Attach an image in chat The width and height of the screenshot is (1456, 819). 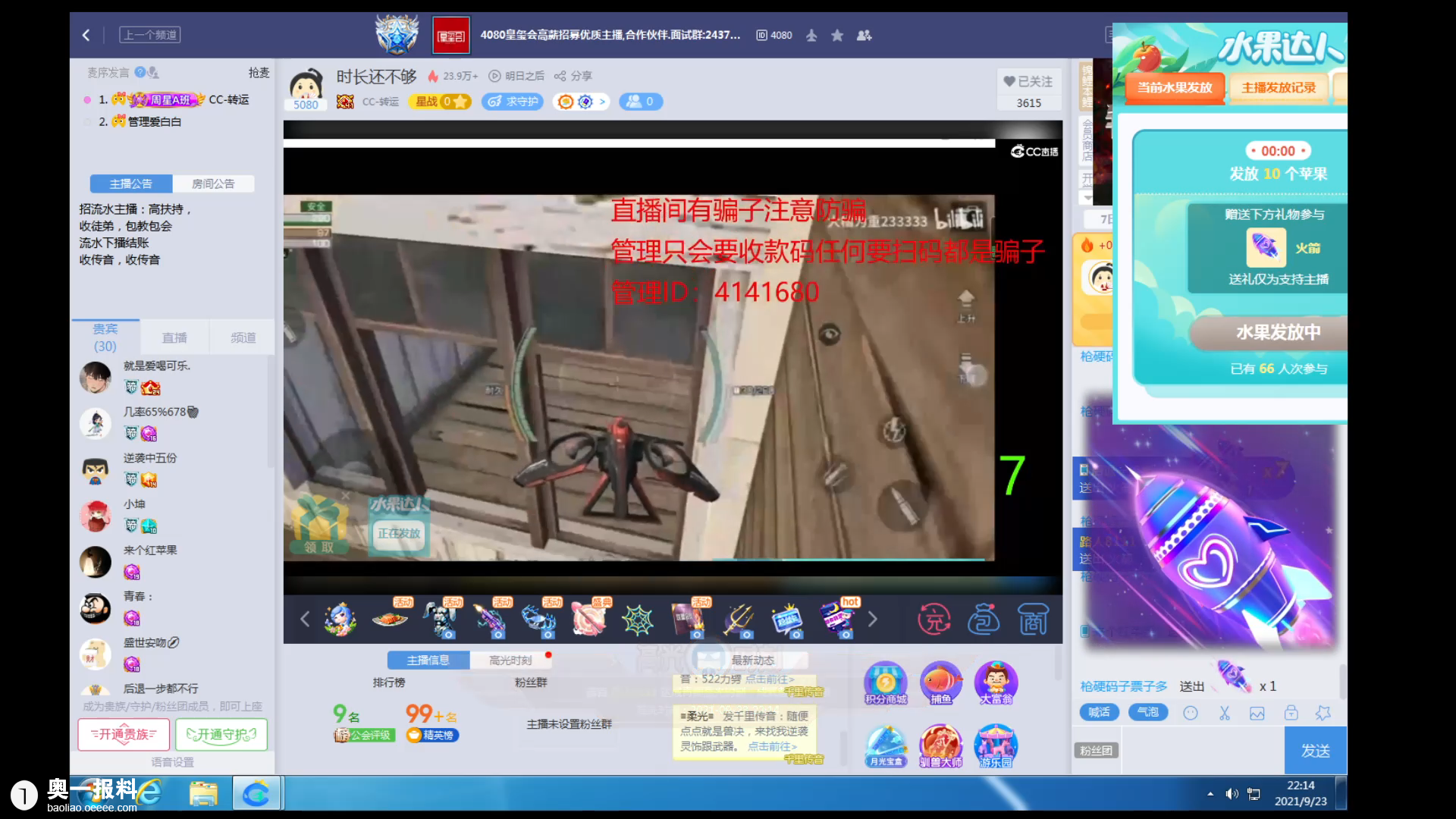pos(1257,713)
